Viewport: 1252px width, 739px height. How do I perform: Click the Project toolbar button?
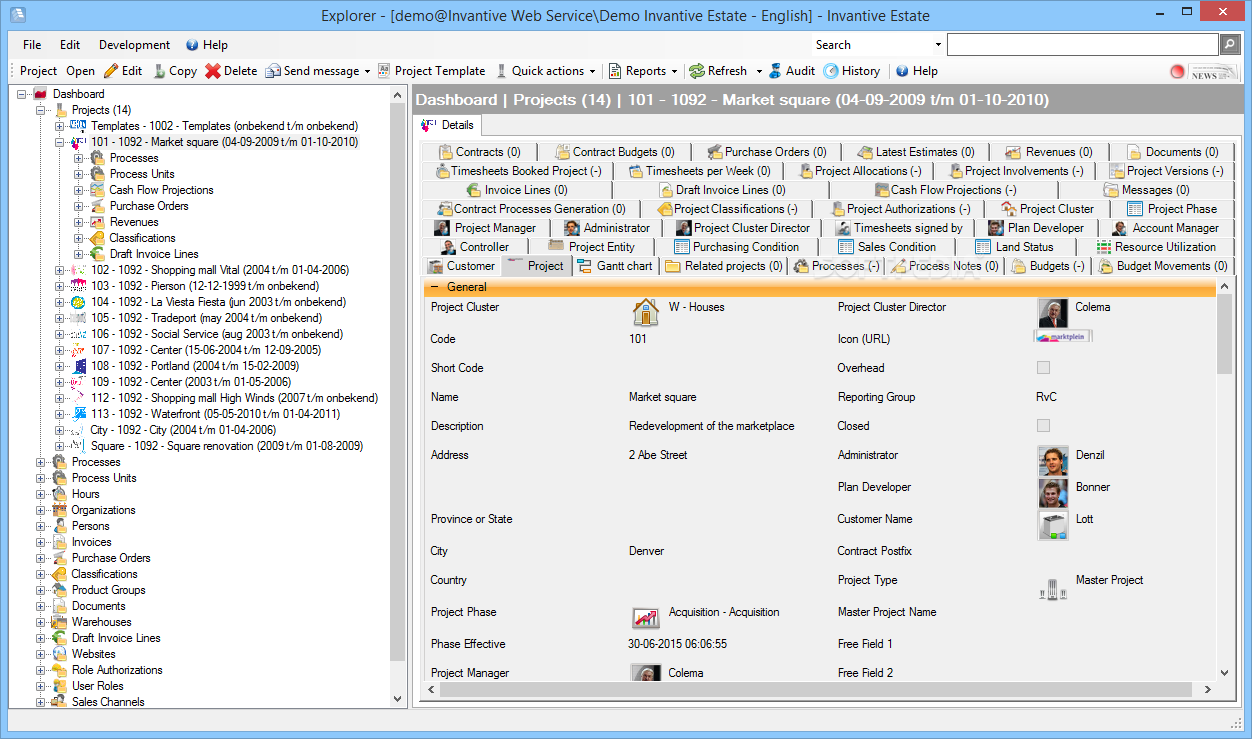[39, 71]
